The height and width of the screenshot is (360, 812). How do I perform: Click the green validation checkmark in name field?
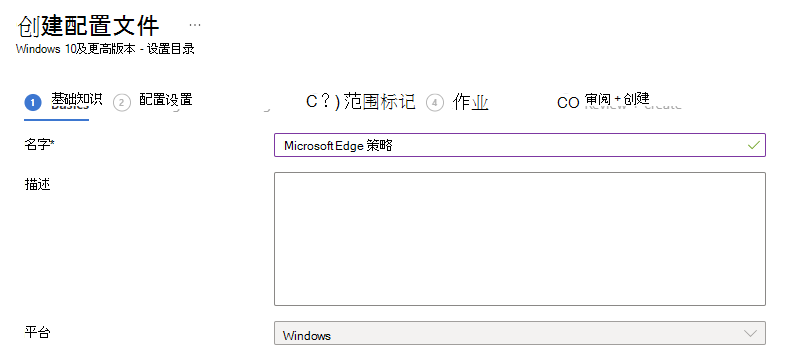tap(753, 145)
